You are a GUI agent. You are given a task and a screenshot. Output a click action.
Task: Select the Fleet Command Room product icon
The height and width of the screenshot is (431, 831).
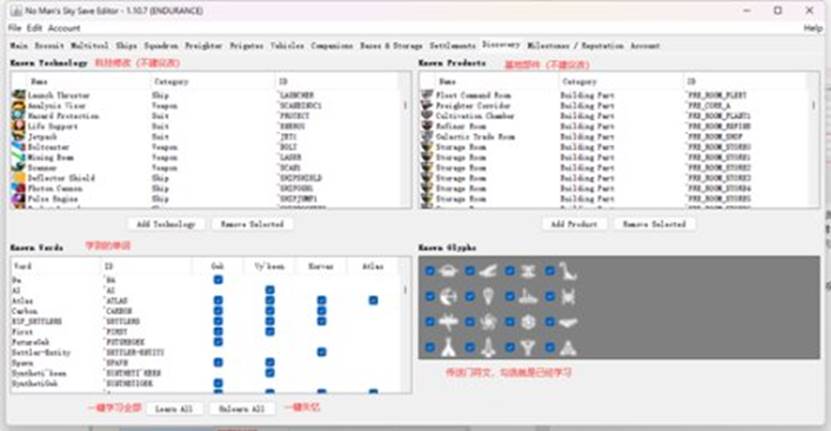[427, 95]
